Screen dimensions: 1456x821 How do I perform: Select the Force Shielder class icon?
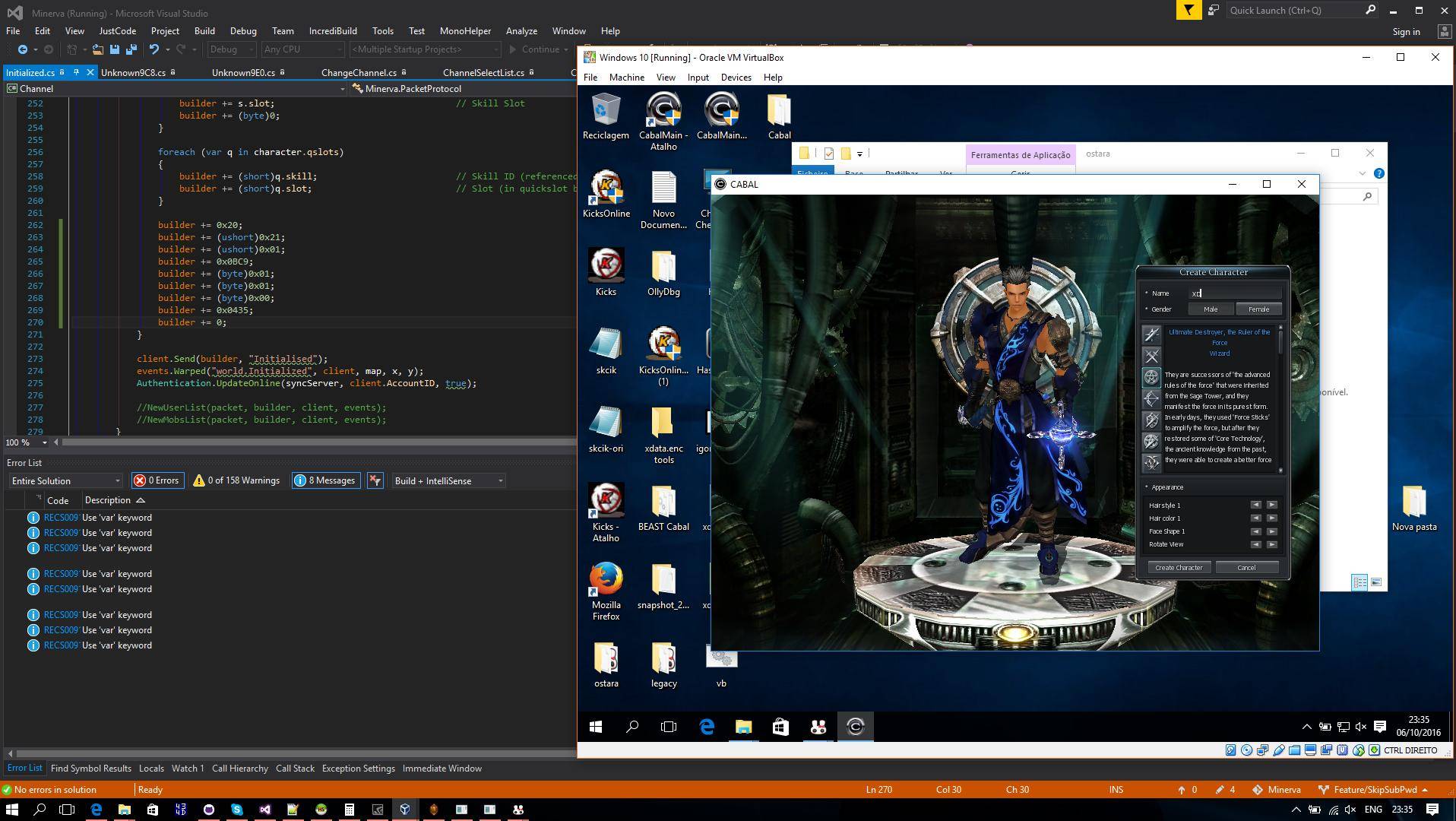pyautogui.click(x=1151, y=420)
